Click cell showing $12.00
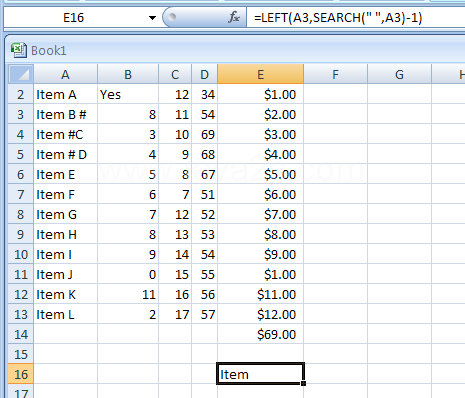This screenshot has width=465, height=398. pos(260,314)
